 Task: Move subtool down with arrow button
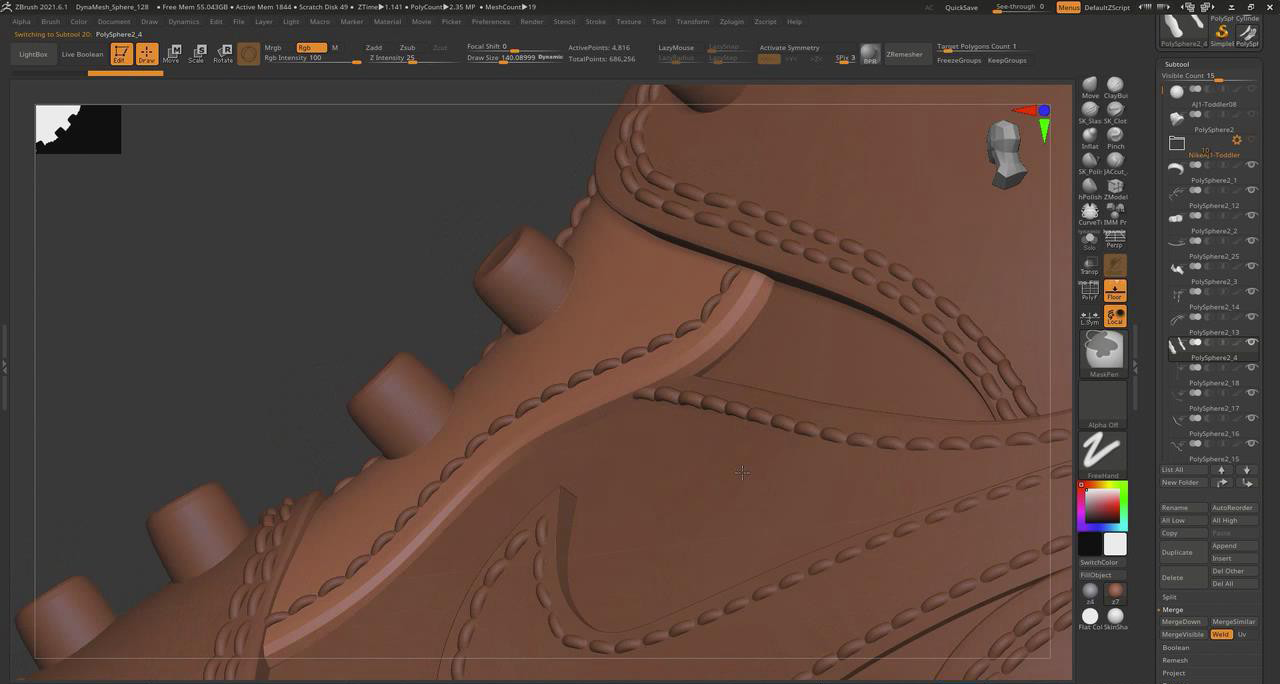tap(1246, 470)
